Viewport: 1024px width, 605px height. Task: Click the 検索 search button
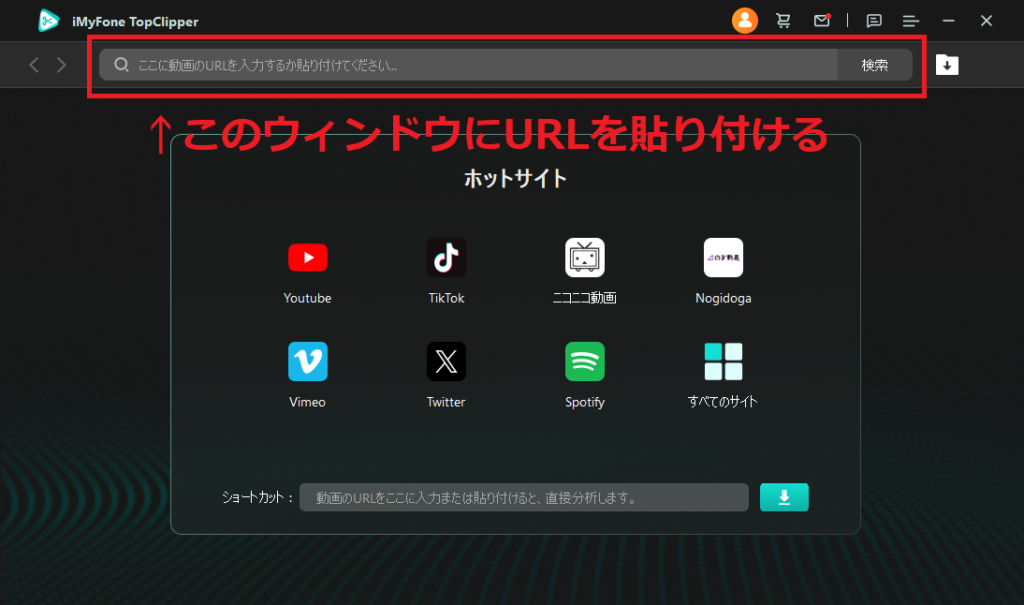click(874, 65)
